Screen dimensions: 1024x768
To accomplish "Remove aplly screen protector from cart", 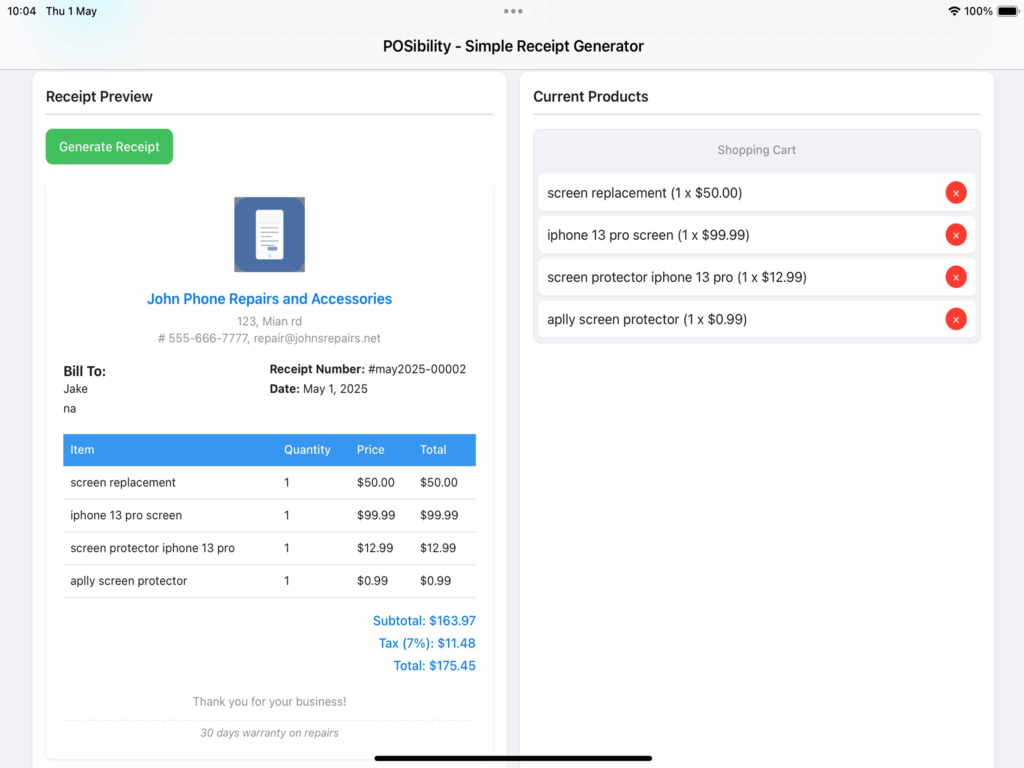I will pyautogui.click(x=955, y=319).
